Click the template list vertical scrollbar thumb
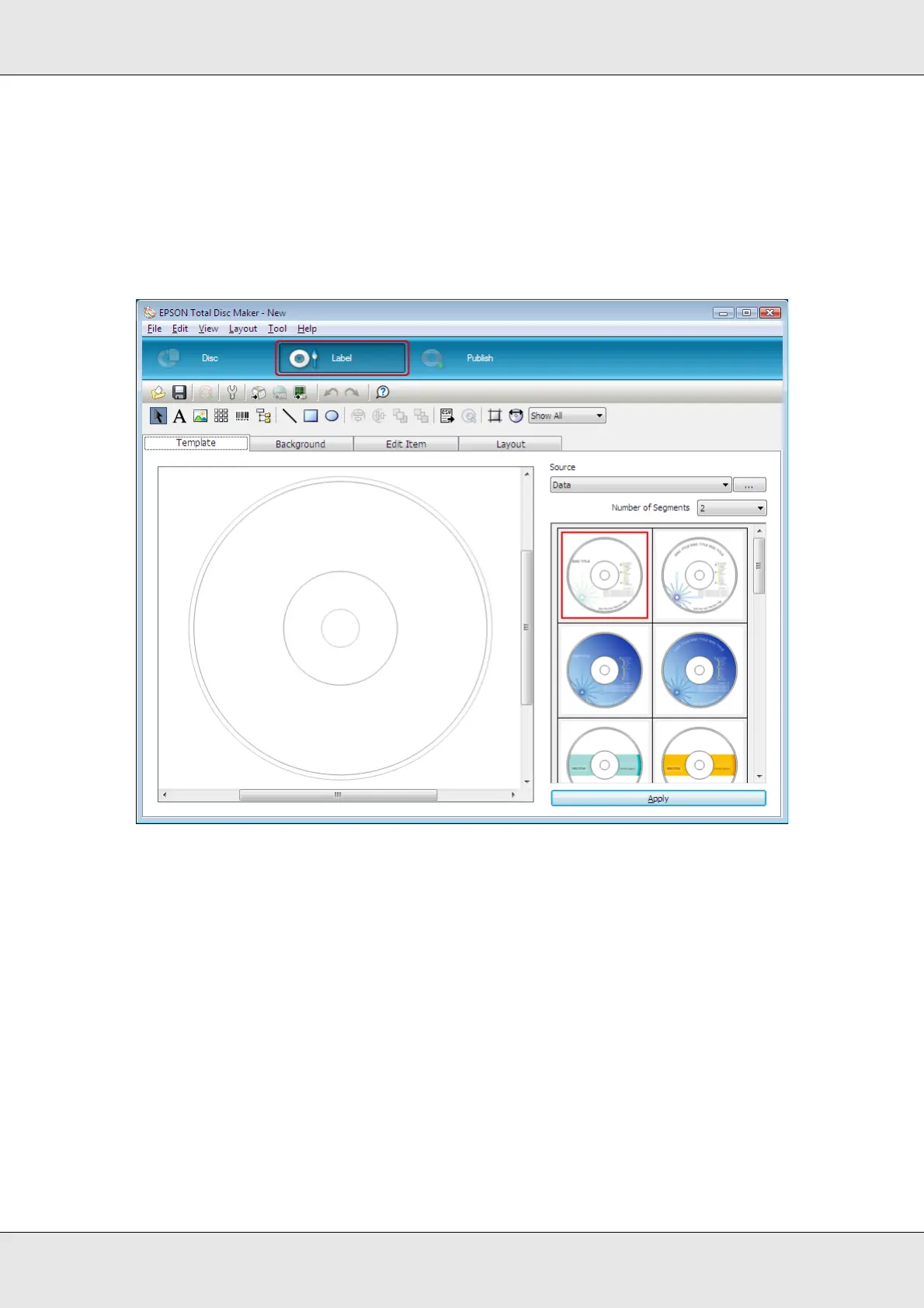924x1308 pixels. [759, 566]
